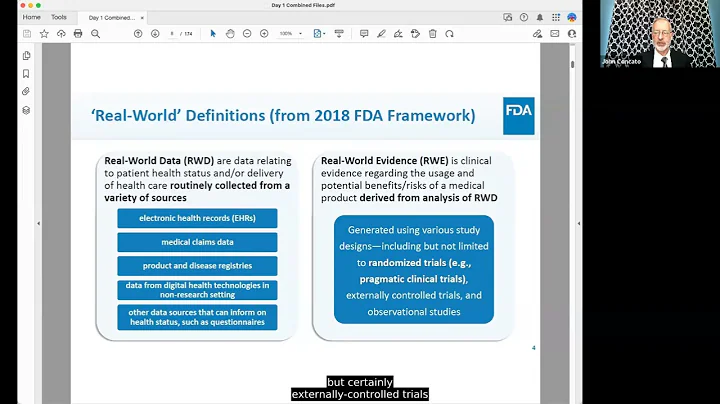Send file by email envelope icon

555,34
